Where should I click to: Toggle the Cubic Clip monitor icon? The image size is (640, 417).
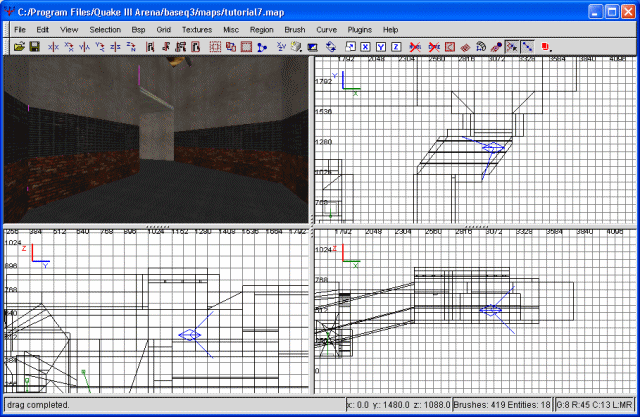[312, 47]
